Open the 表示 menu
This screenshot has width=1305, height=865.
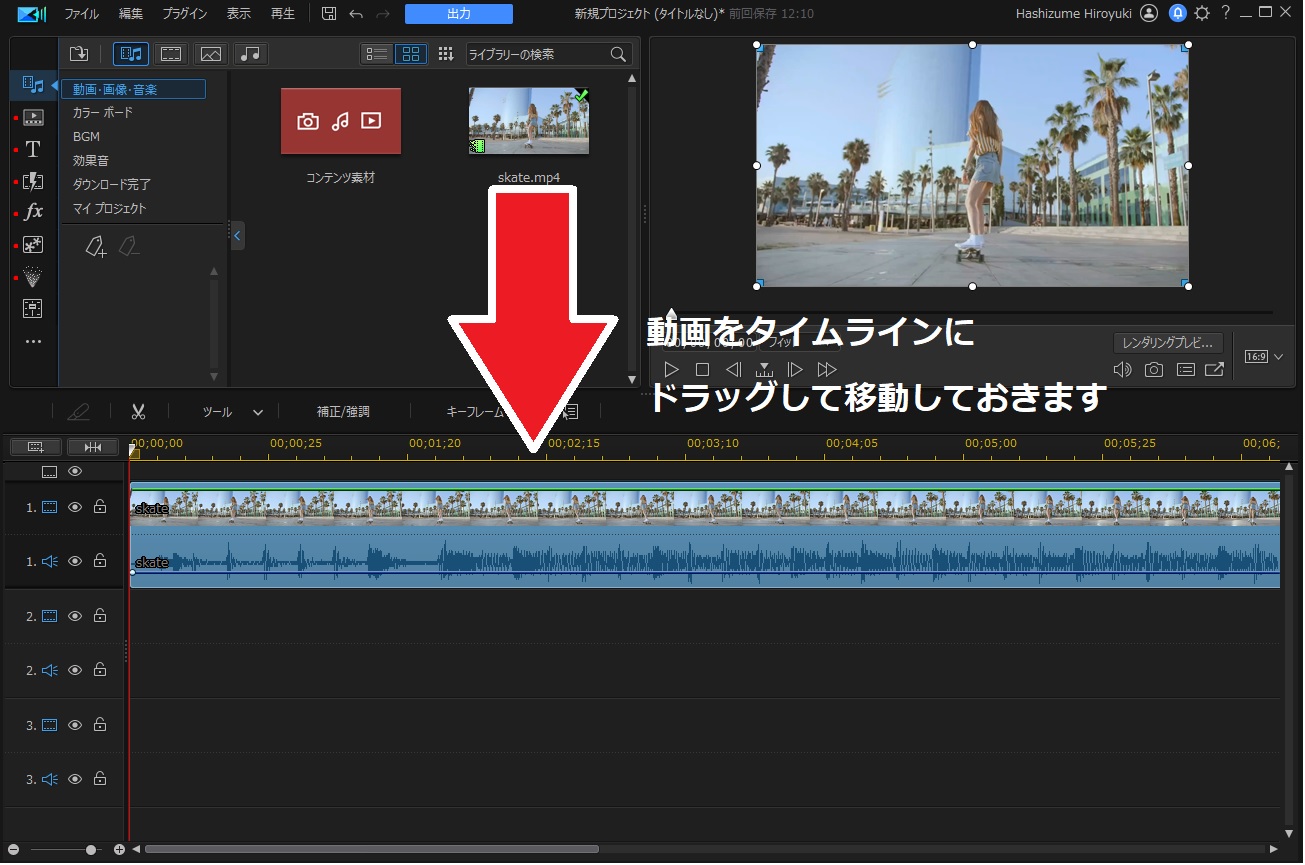point(239,14)
